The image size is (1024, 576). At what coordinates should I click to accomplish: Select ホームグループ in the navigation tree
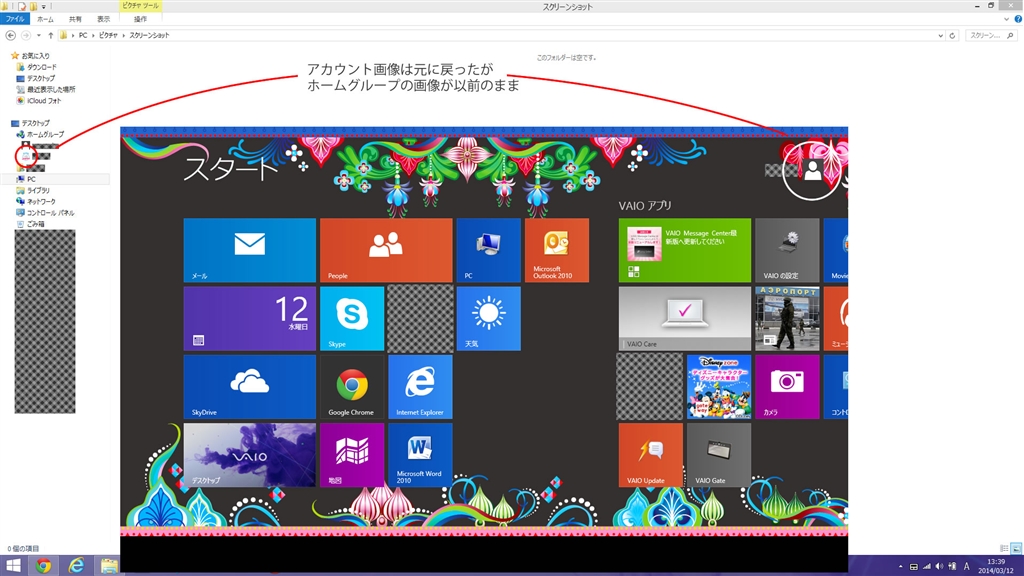pyautogui.click(x=44, y=134)
